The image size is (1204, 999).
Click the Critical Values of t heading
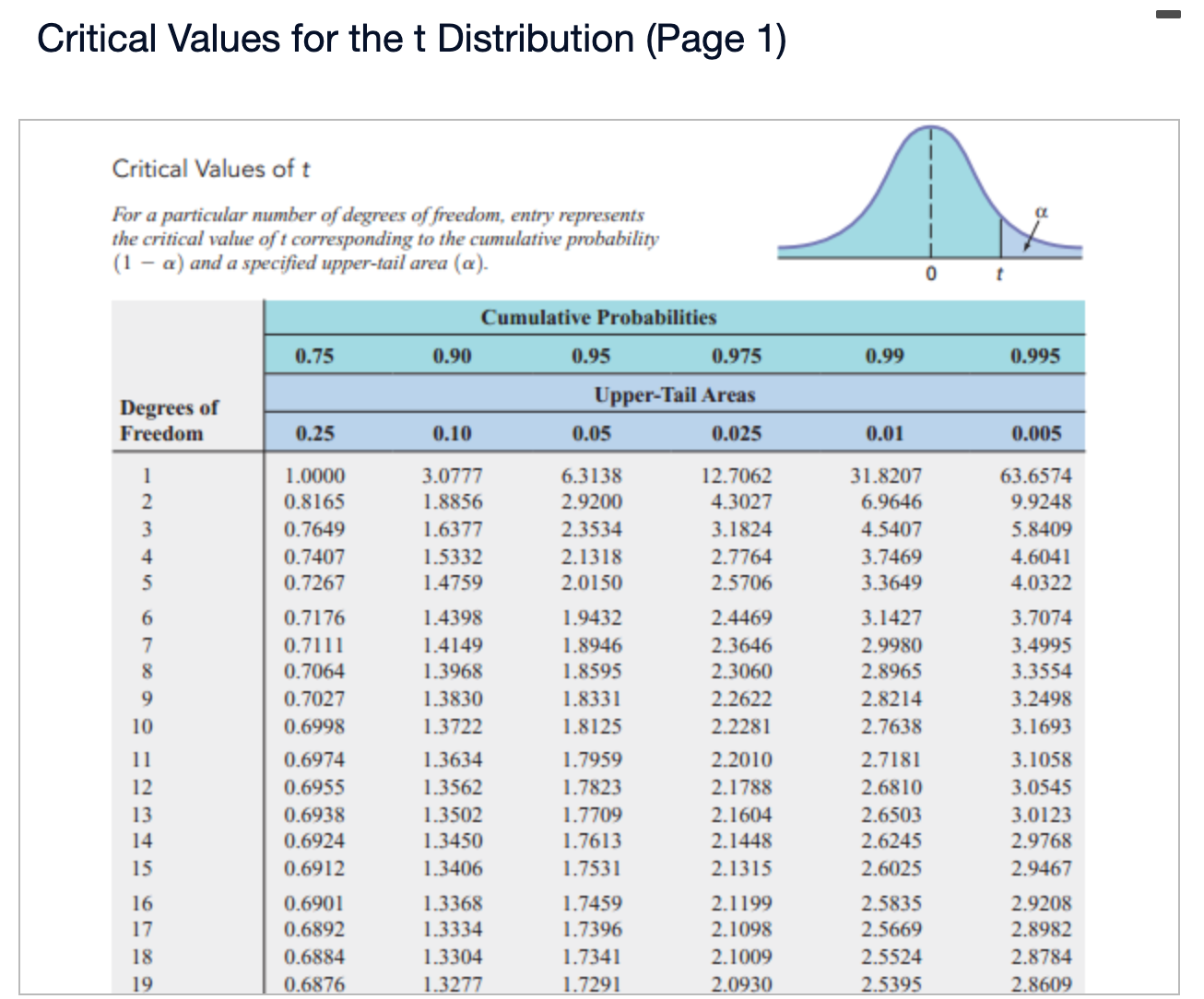pyautogui.click(x=210, y=169)
